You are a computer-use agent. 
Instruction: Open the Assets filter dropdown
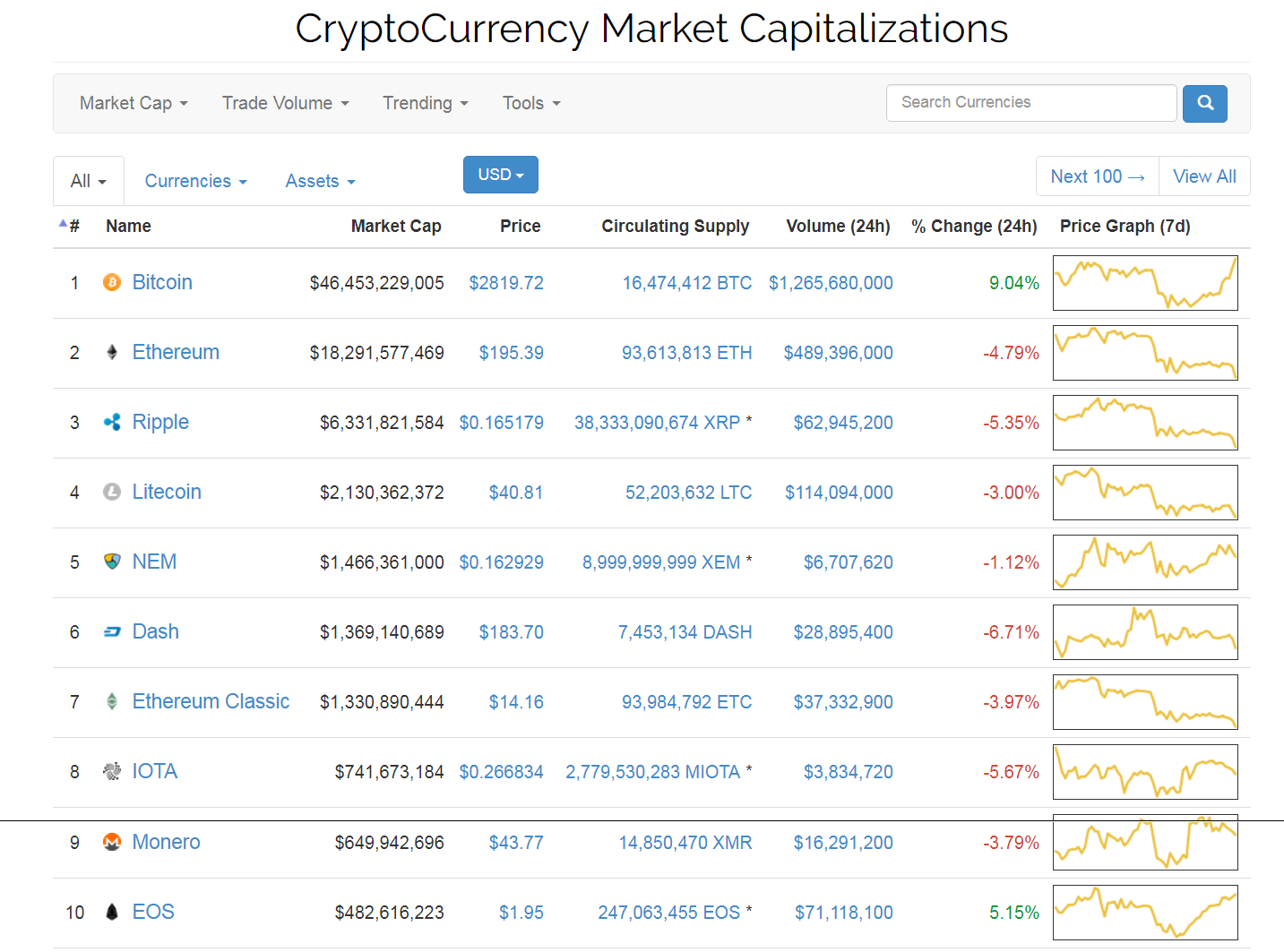pyautogui.click(x=321, y=181)
